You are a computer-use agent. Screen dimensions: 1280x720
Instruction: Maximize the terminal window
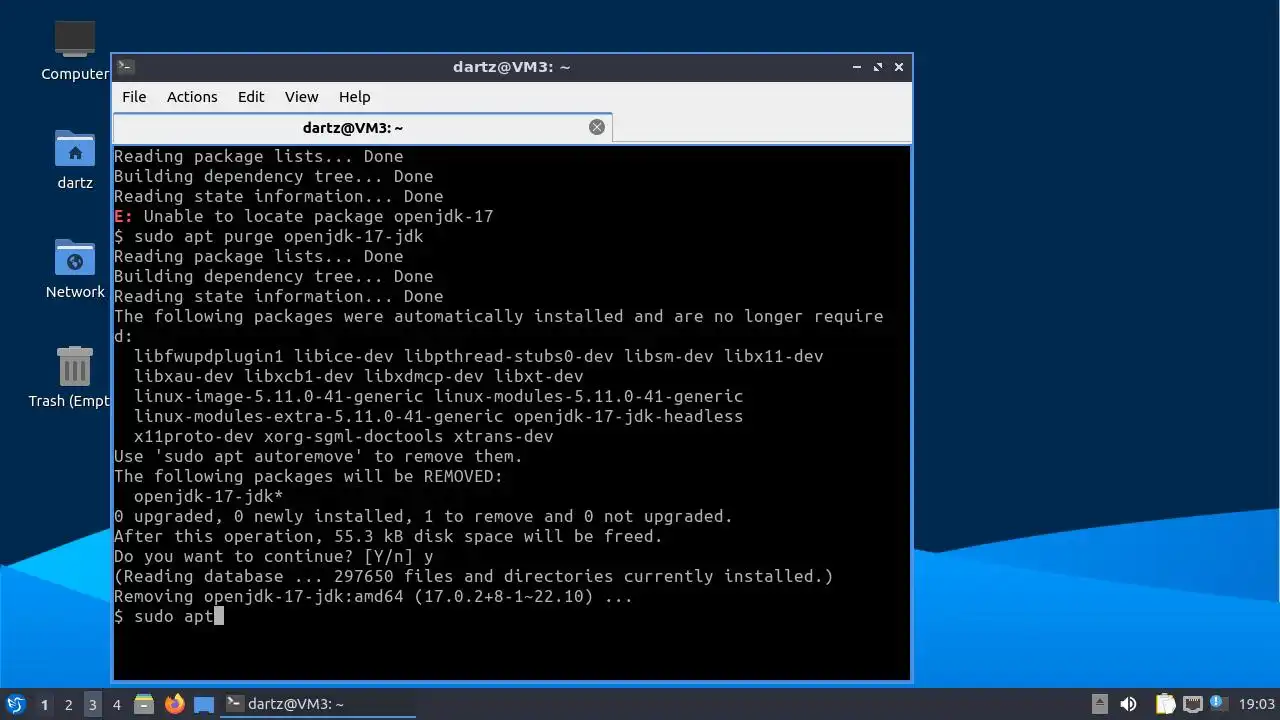pyautogui.click(x=878, y=67)
